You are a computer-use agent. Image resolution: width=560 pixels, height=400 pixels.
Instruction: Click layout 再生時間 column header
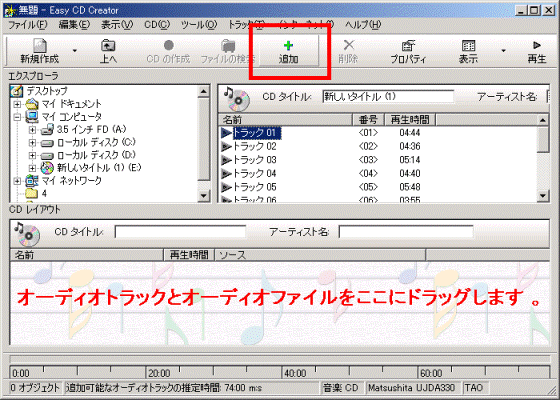point(189,255)
